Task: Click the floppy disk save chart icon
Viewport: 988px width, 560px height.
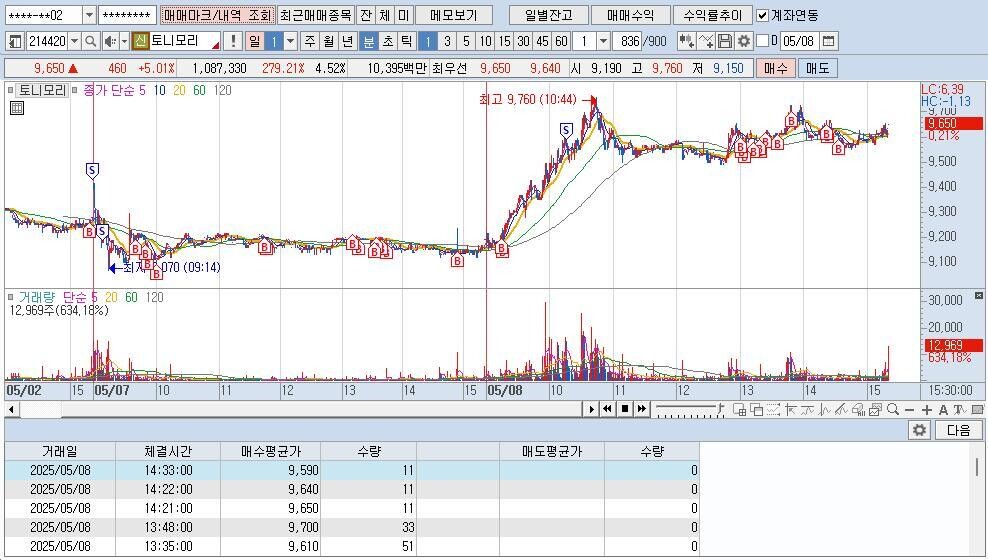Action: [725, 42]
